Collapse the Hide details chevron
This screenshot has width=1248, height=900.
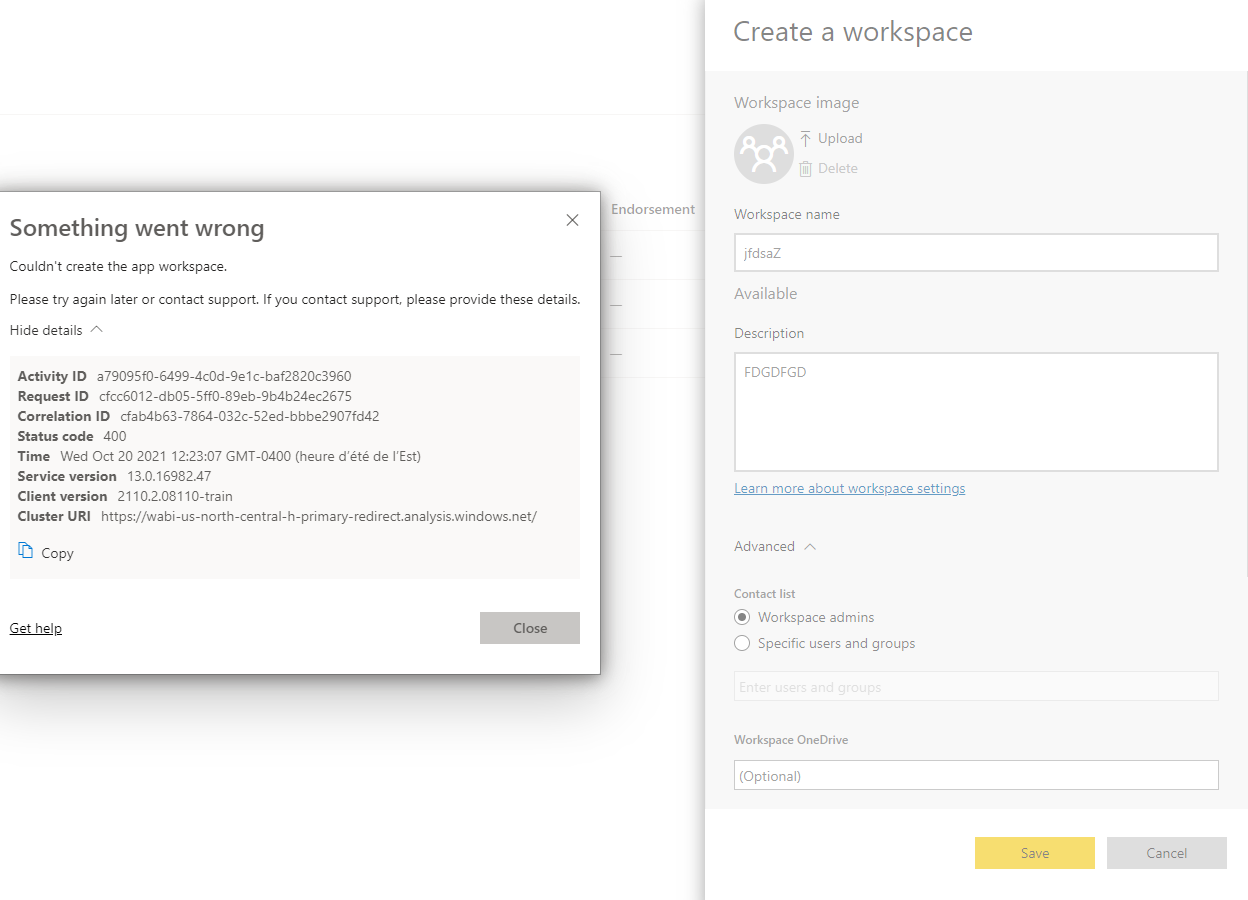pos(96,330)
